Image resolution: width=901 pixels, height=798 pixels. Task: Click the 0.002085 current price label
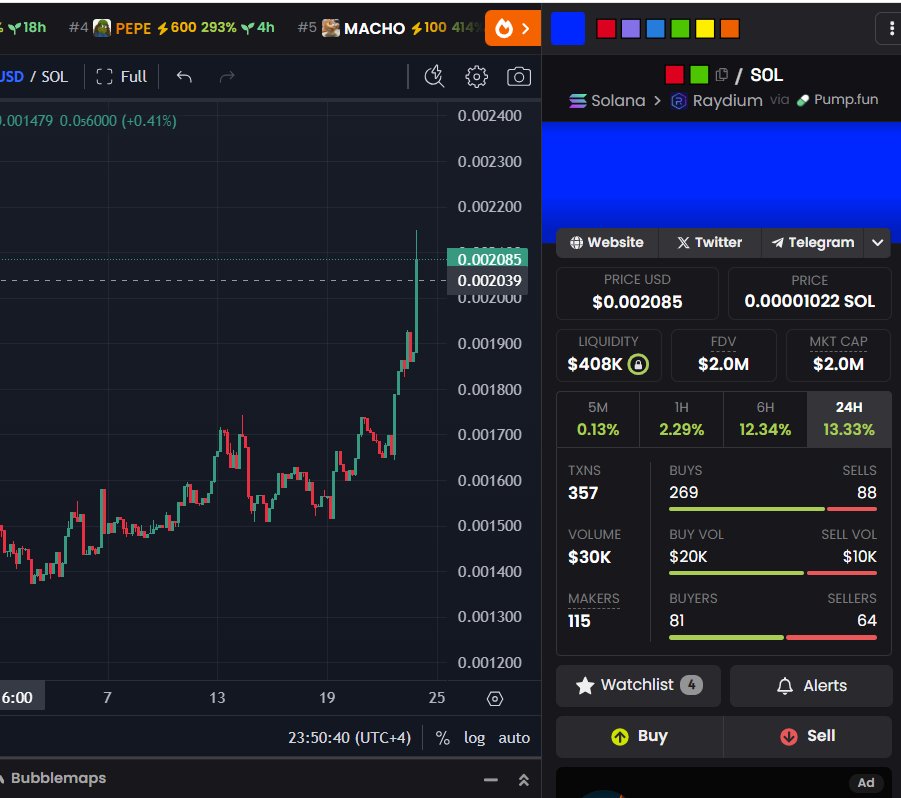click(487, 259)
